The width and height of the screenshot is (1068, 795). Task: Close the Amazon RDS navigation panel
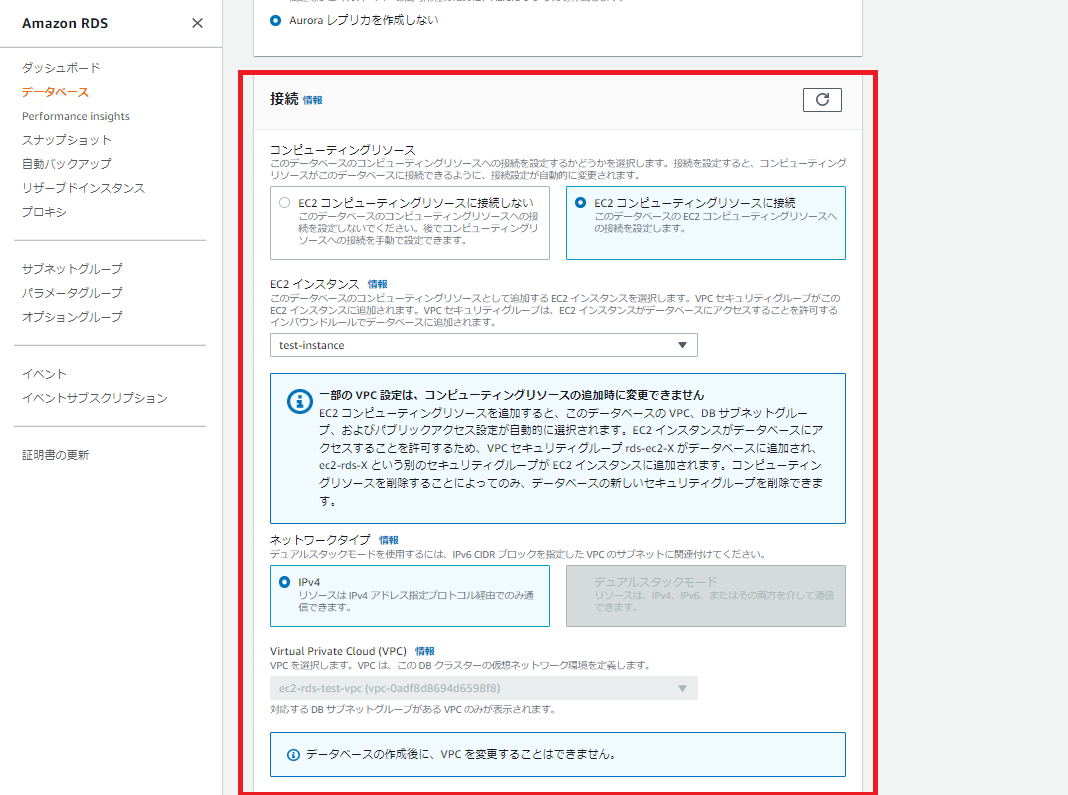coord(197,23)
